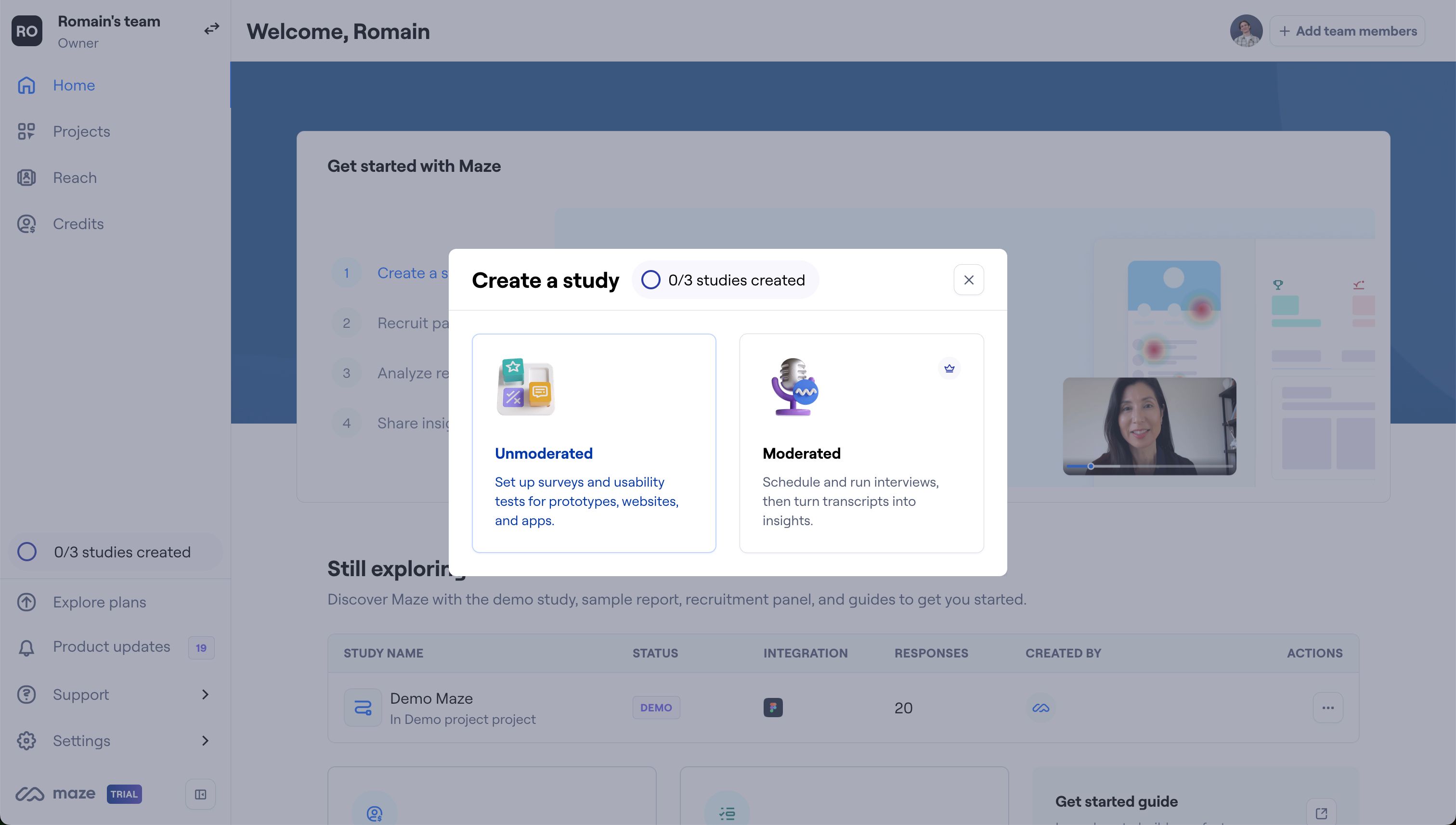Click step 1 Create a study
The height and width of the screenshot is (825, 1456).
[x=390, y=273]
